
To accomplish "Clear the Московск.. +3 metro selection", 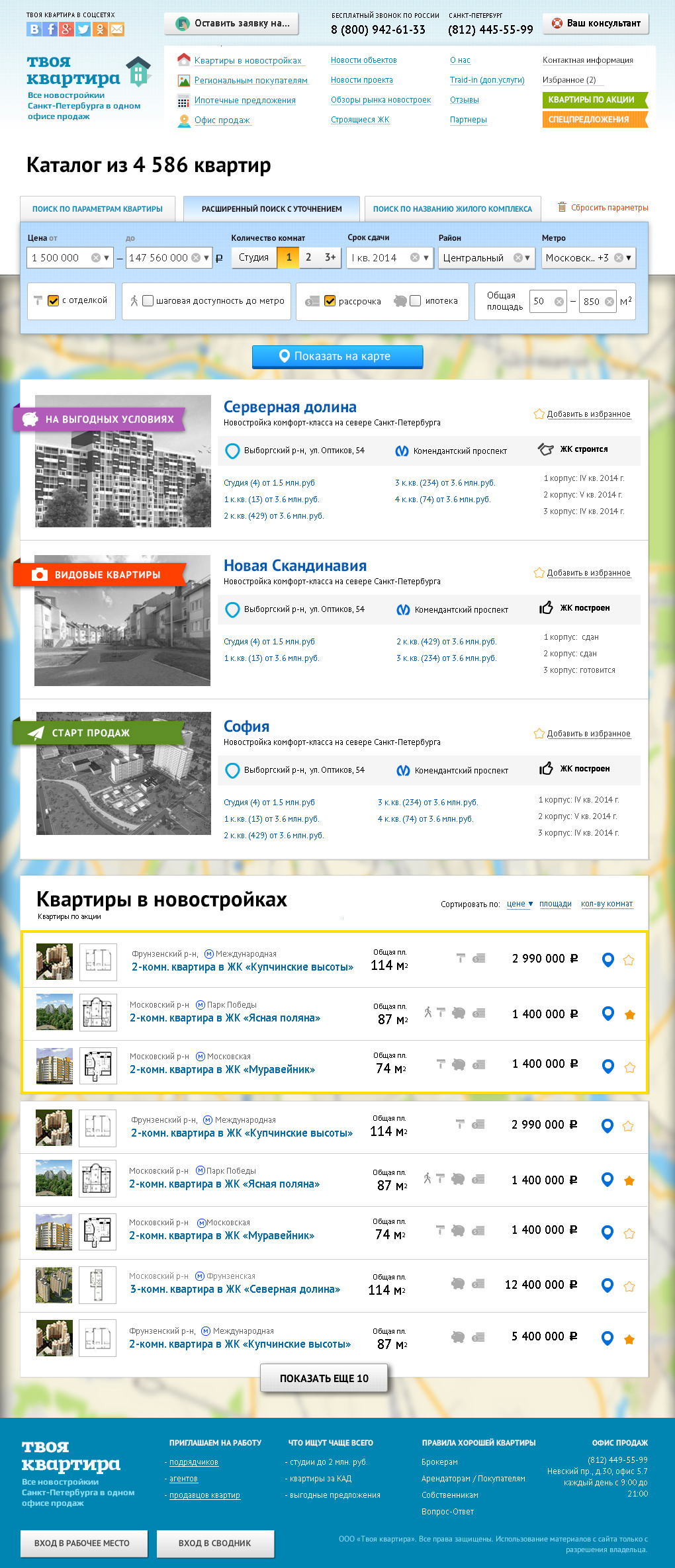I will [x=618, y=258].
